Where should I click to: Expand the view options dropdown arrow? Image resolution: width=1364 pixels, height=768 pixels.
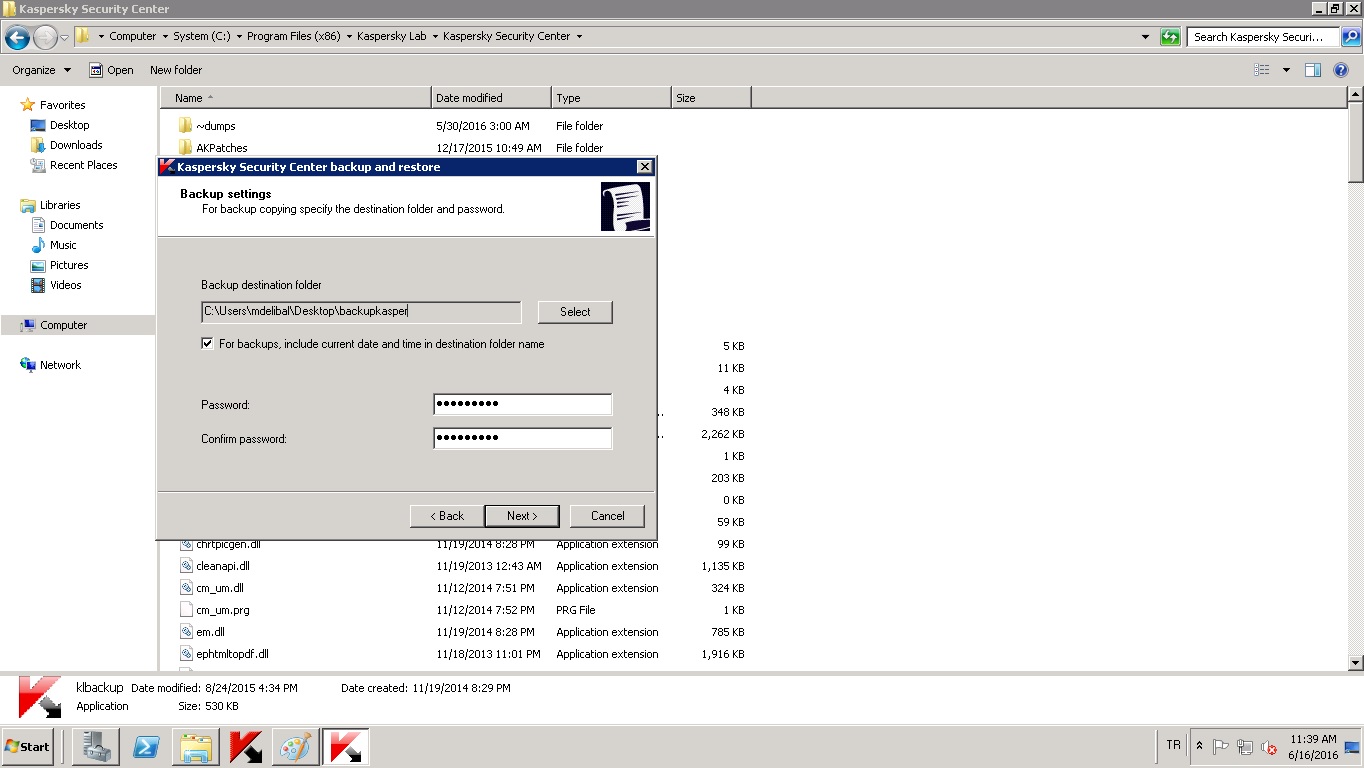click(x=1286, y=70)
